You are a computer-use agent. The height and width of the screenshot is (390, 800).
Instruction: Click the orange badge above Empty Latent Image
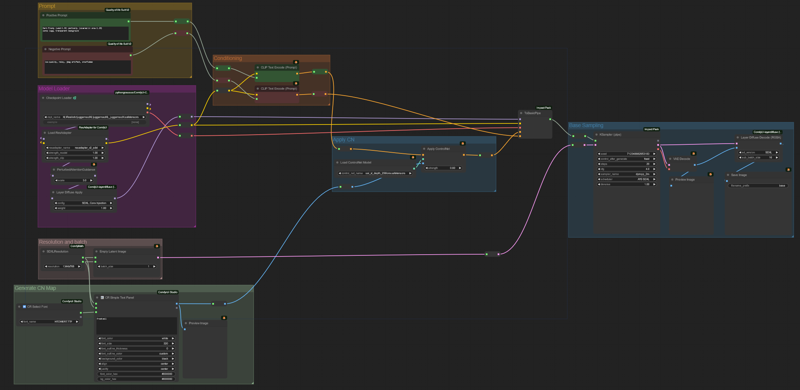click(157, 246)
